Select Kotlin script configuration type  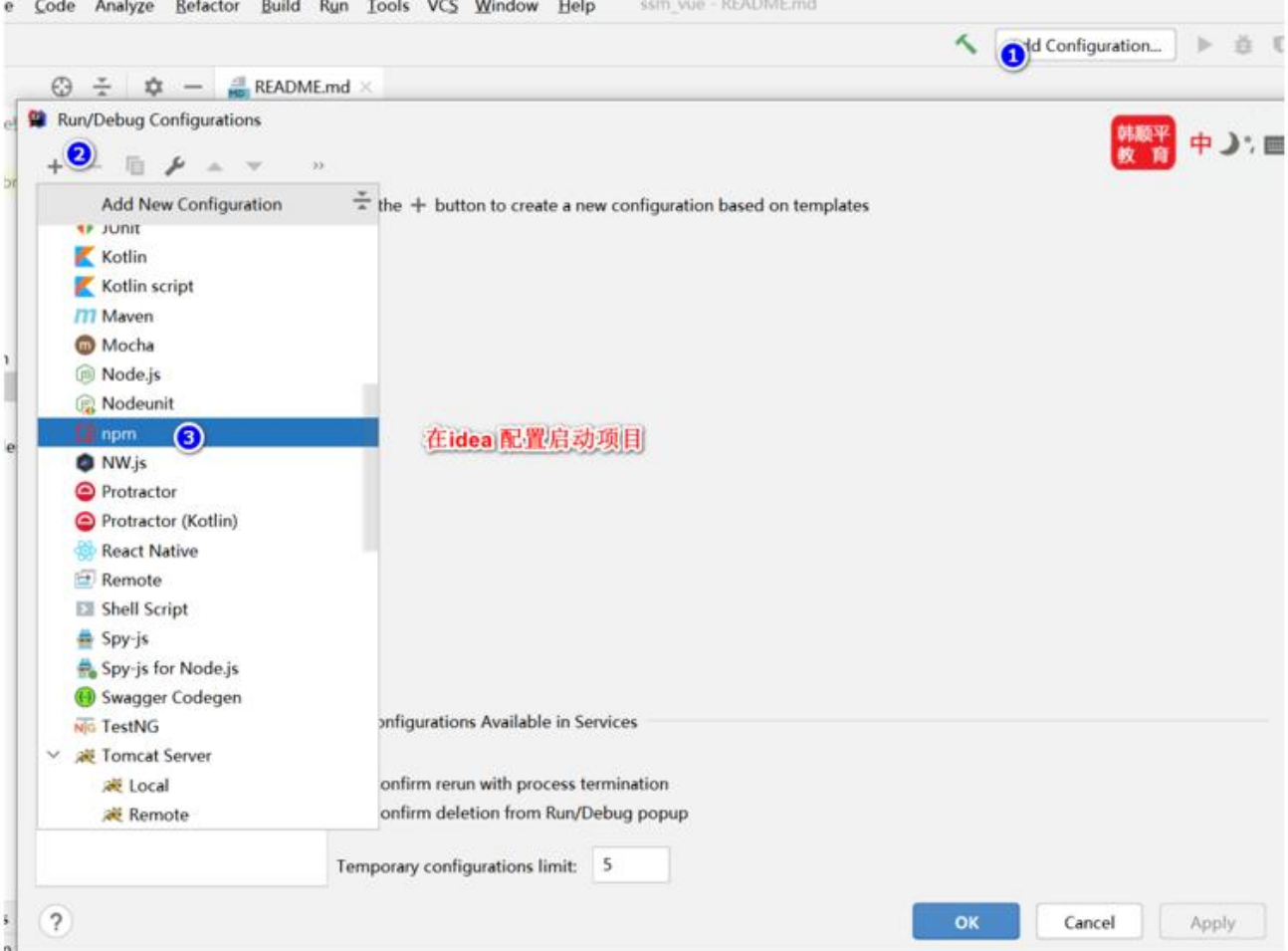point(207,286)
